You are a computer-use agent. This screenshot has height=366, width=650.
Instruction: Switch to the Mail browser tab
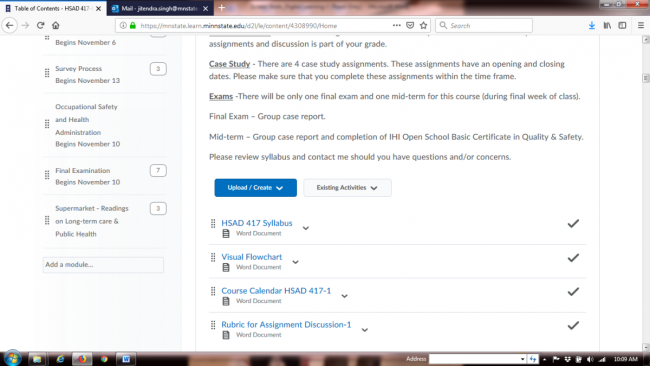point(160,8)
